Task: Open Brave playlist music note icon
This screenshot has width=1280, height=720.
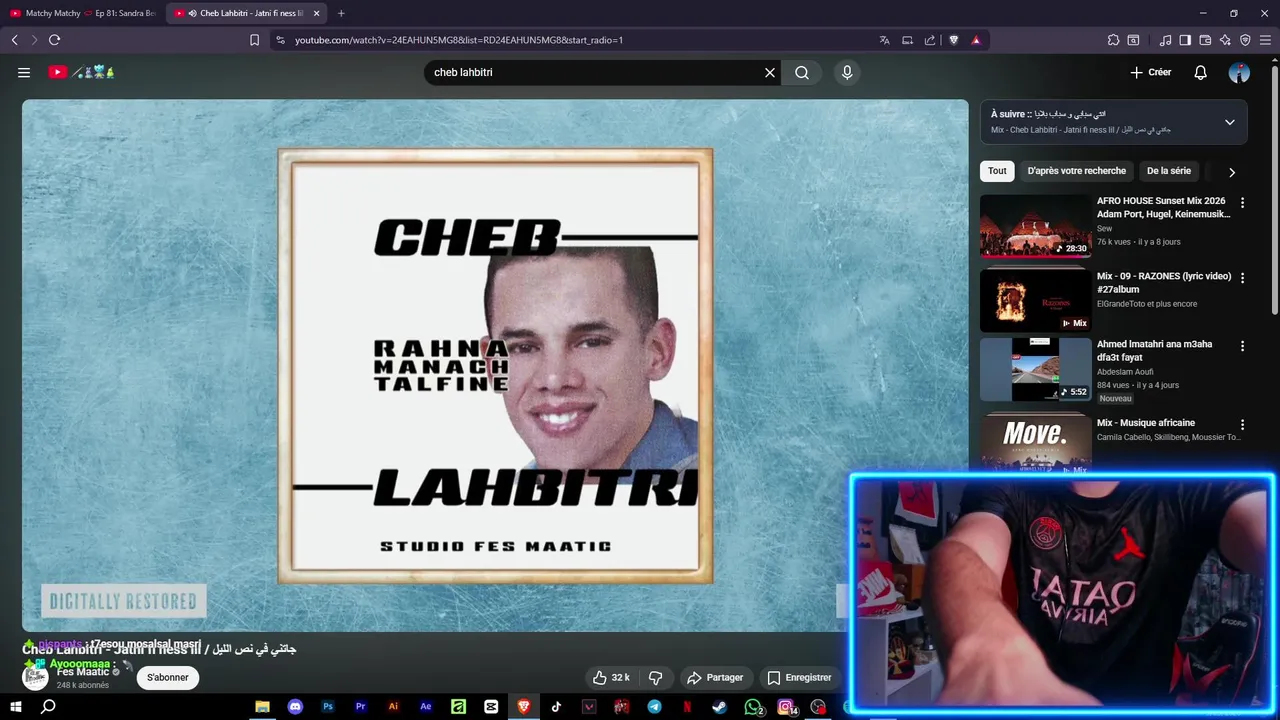Action: [x=1165, y=40]
